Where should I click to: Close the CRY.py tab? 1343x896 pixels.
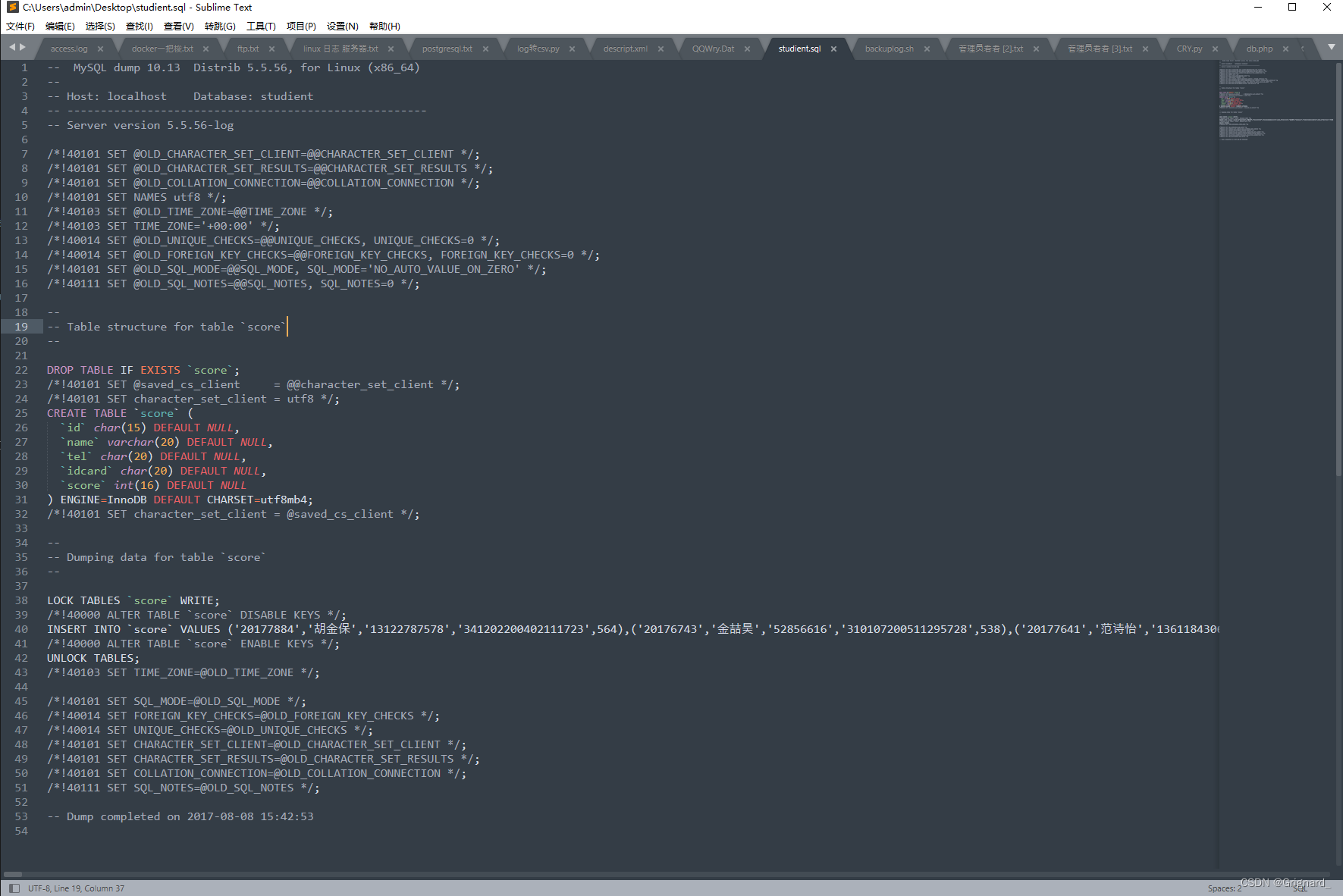point(1215,49)
